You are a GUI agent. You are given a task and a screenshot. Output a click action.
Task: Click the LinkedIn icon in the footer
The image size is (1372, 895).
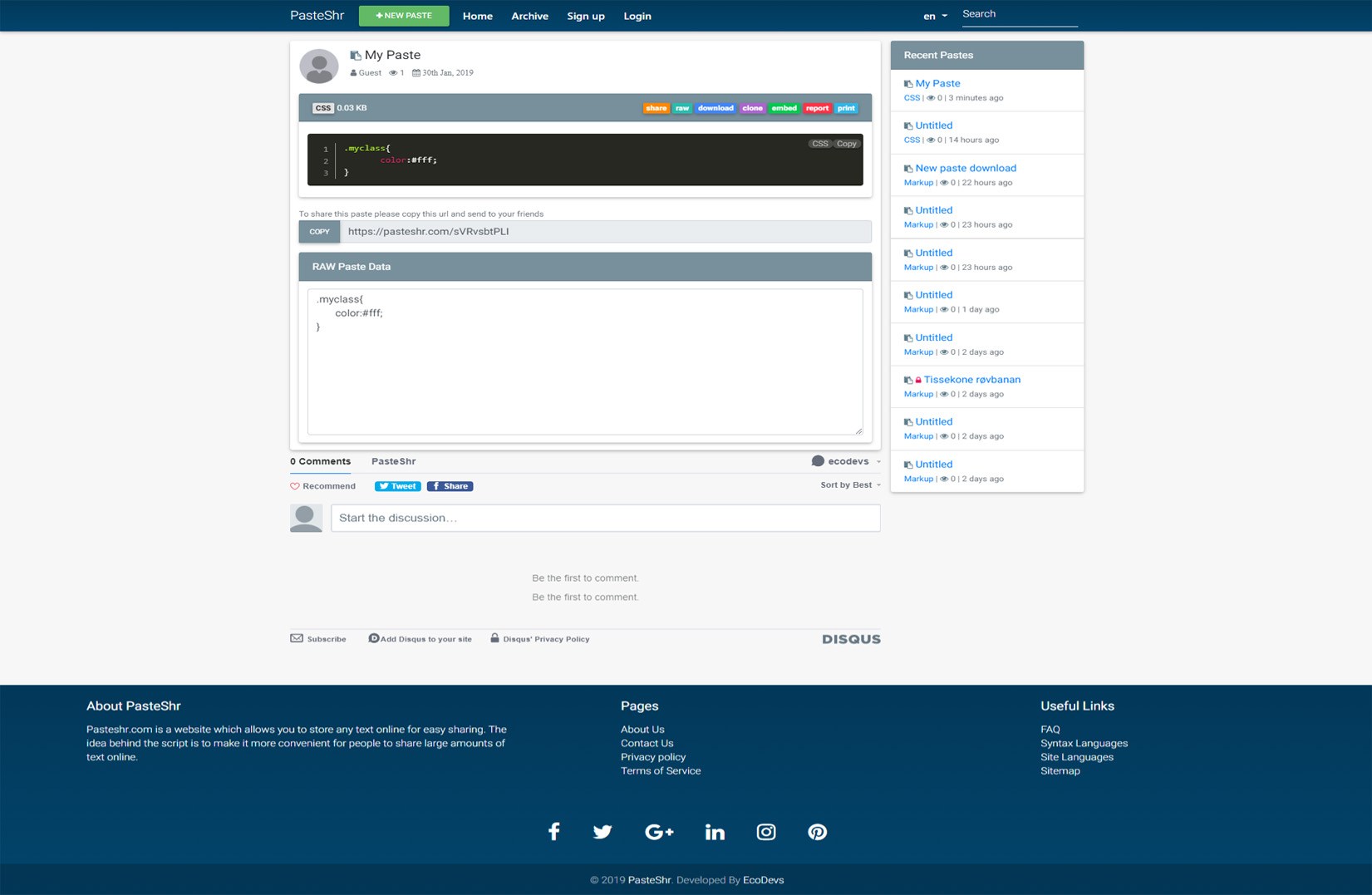tap(715, 832)
